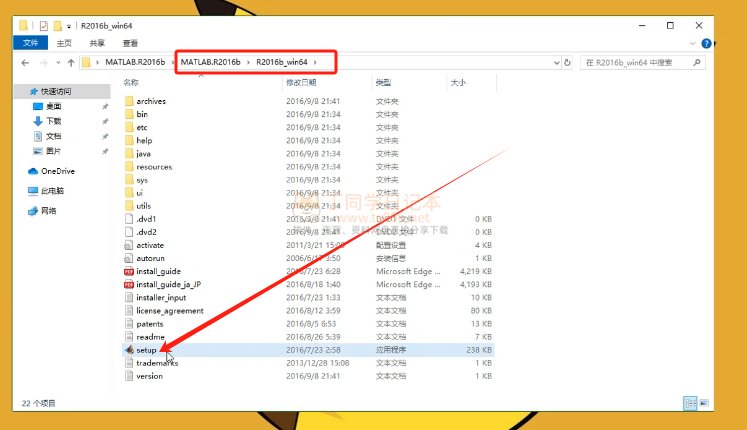Click the Up one level arrow
Image resolution: width=747 pixels, height=430 pixels.
click(69, 63)
